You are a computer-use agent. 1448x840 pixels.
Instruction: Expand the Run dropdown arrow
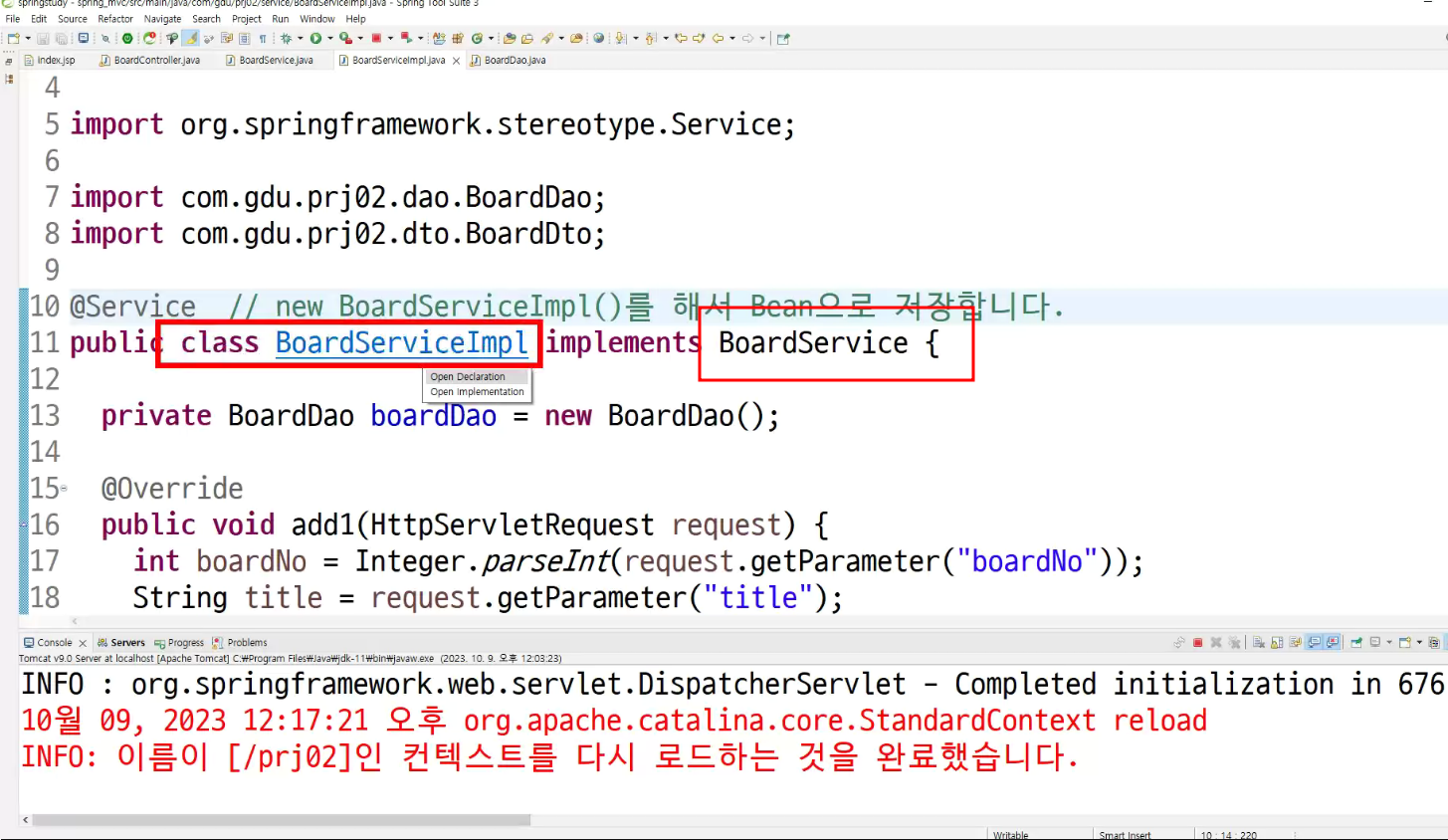(330, 39)
